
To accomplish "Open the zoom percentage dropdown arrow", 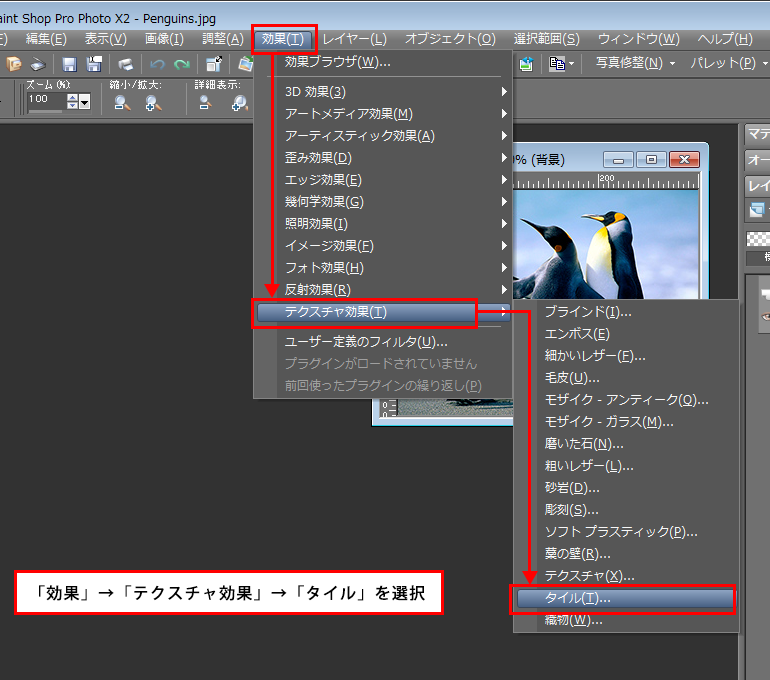I will [85, 102].
